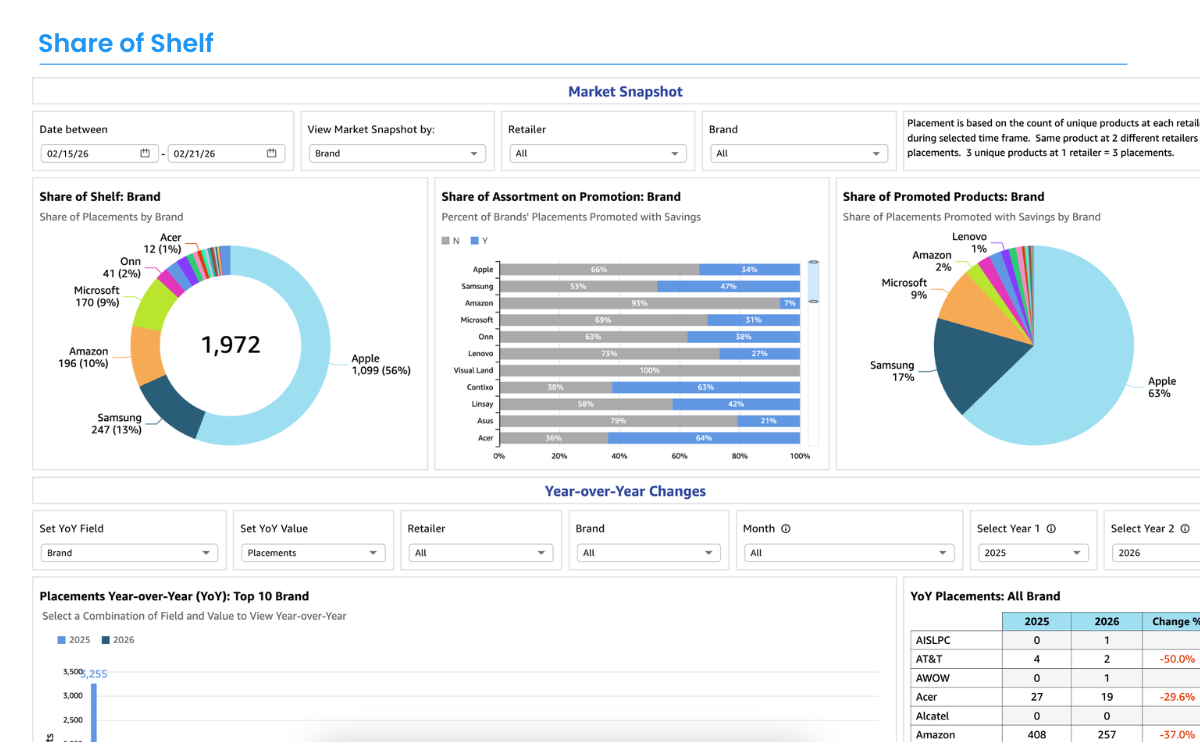The height and width of the screenshot is (746, 1200).
Task: Click the Month info icon
Action: coord(786,529)
